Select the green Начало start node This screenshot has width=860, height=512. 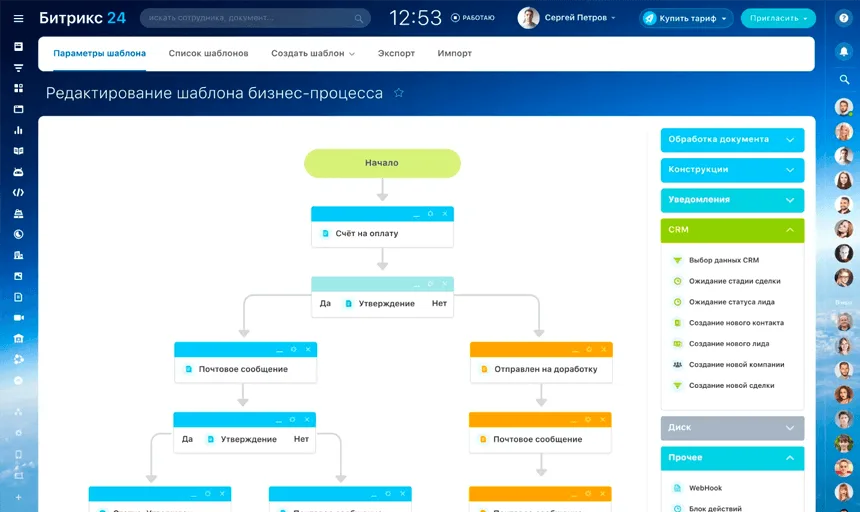click(382, 163)
